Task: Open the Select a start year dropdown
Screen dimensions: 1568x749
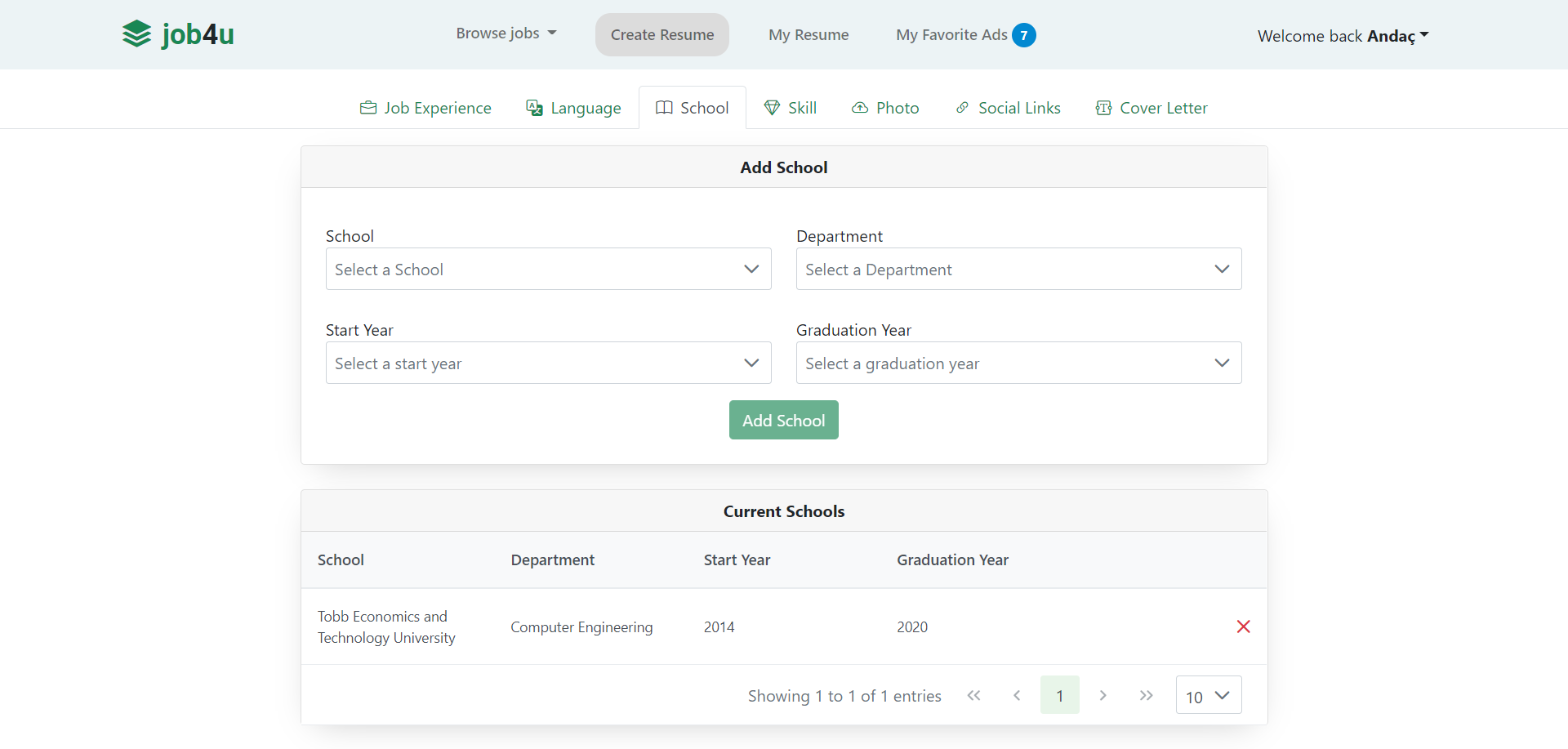Action: [549, 363]
